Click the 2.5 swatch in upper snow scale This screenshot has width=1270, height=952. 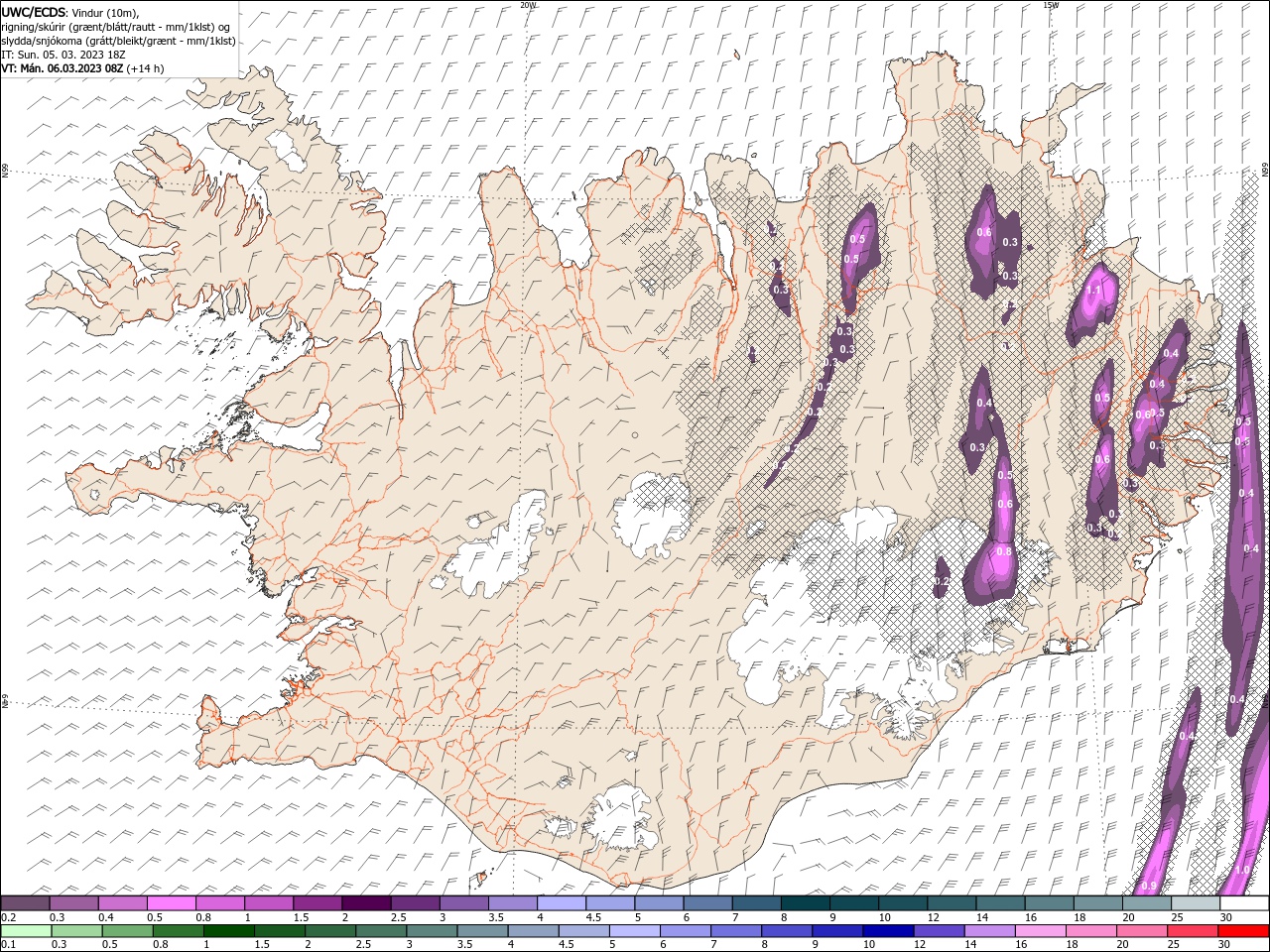(414, 903)
